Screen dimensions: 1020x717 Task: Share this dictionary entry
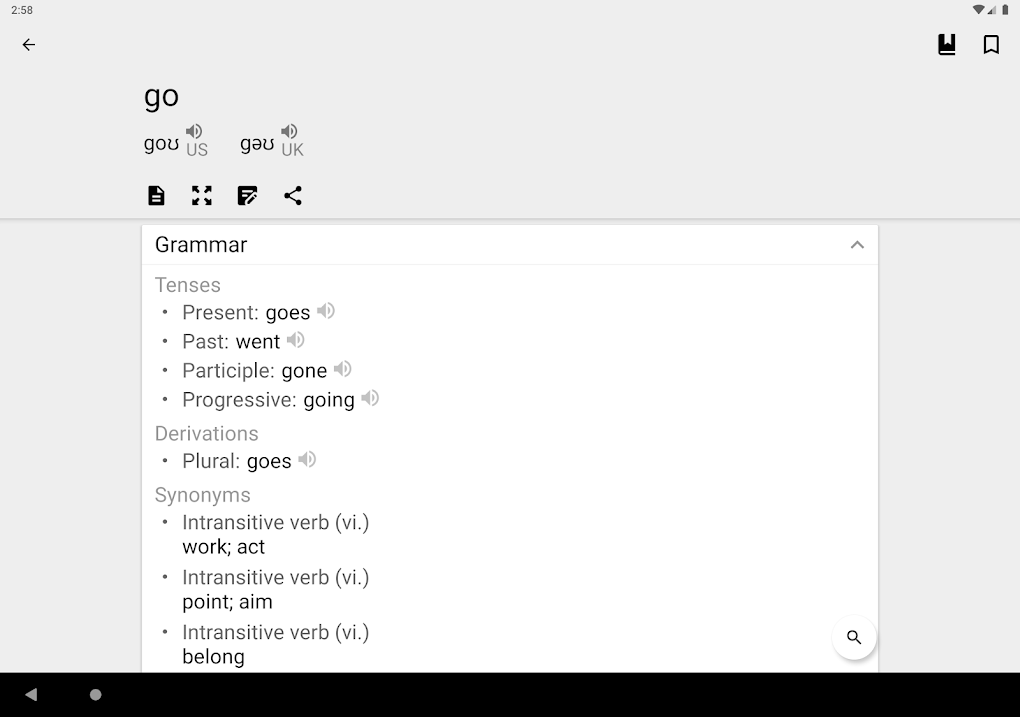coord(293,195)
